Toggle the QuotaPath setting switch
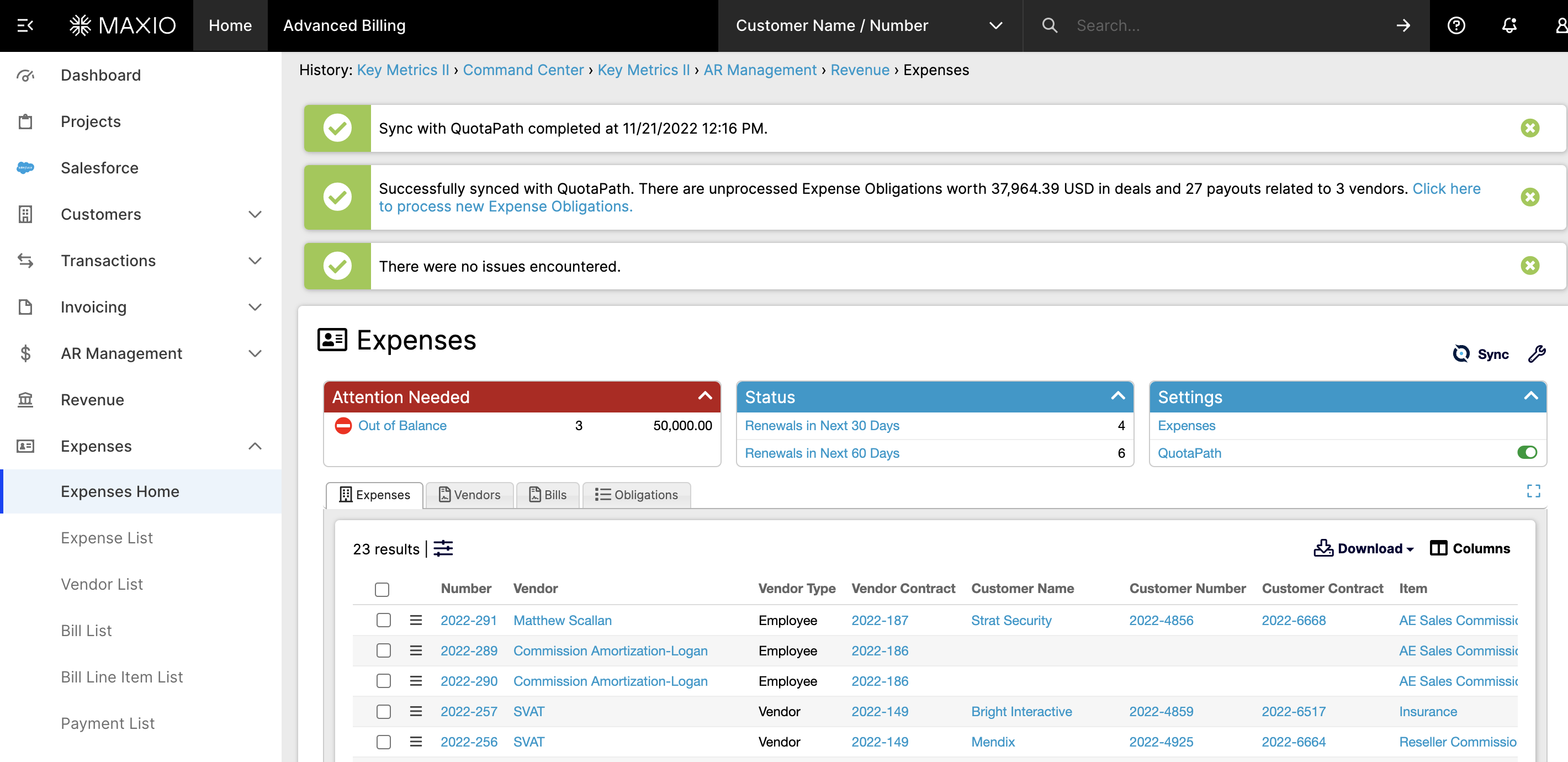This screenshot has width=1568, height=762. tap(1526, 452)
